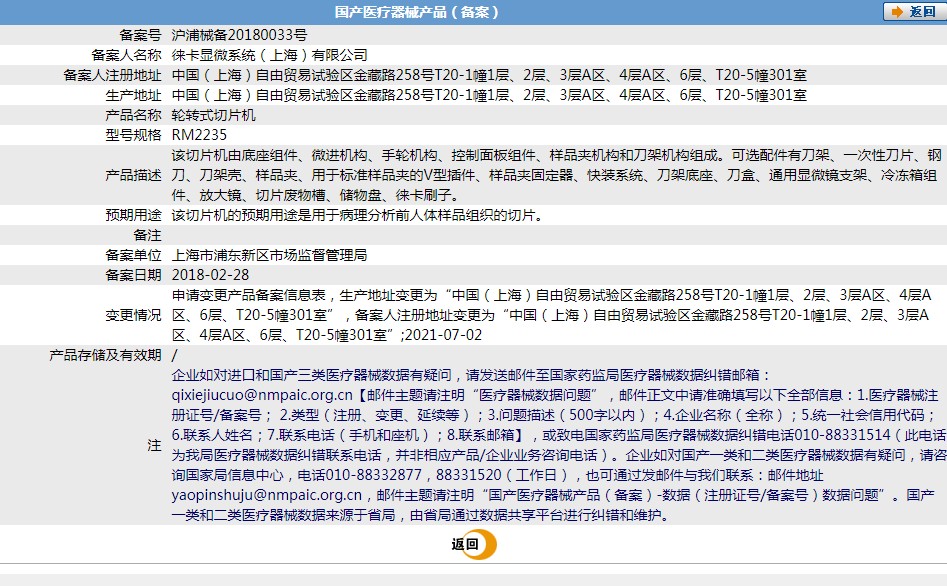947x586 pixels.
Task: Click the label 备注
Action: pyautogui.click(x=147, y=235)
